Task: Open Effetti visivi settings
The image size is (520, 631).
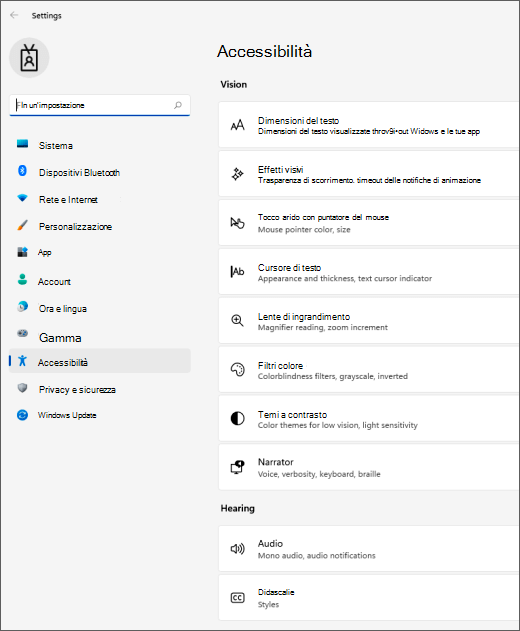Action: [x=368, y=174]
